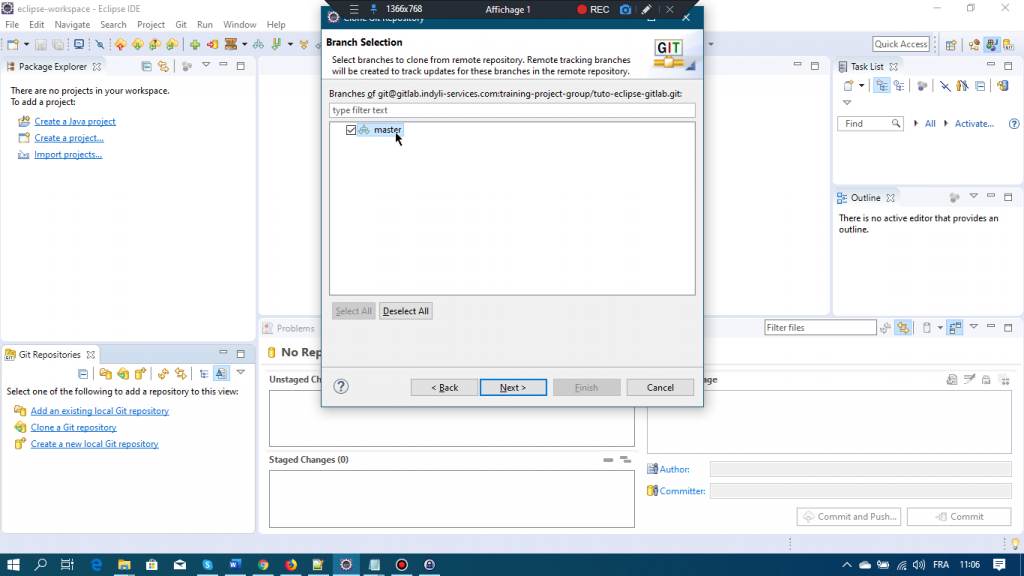Toggle hierarchical branch layout in Git Repositories

[204, 374]
